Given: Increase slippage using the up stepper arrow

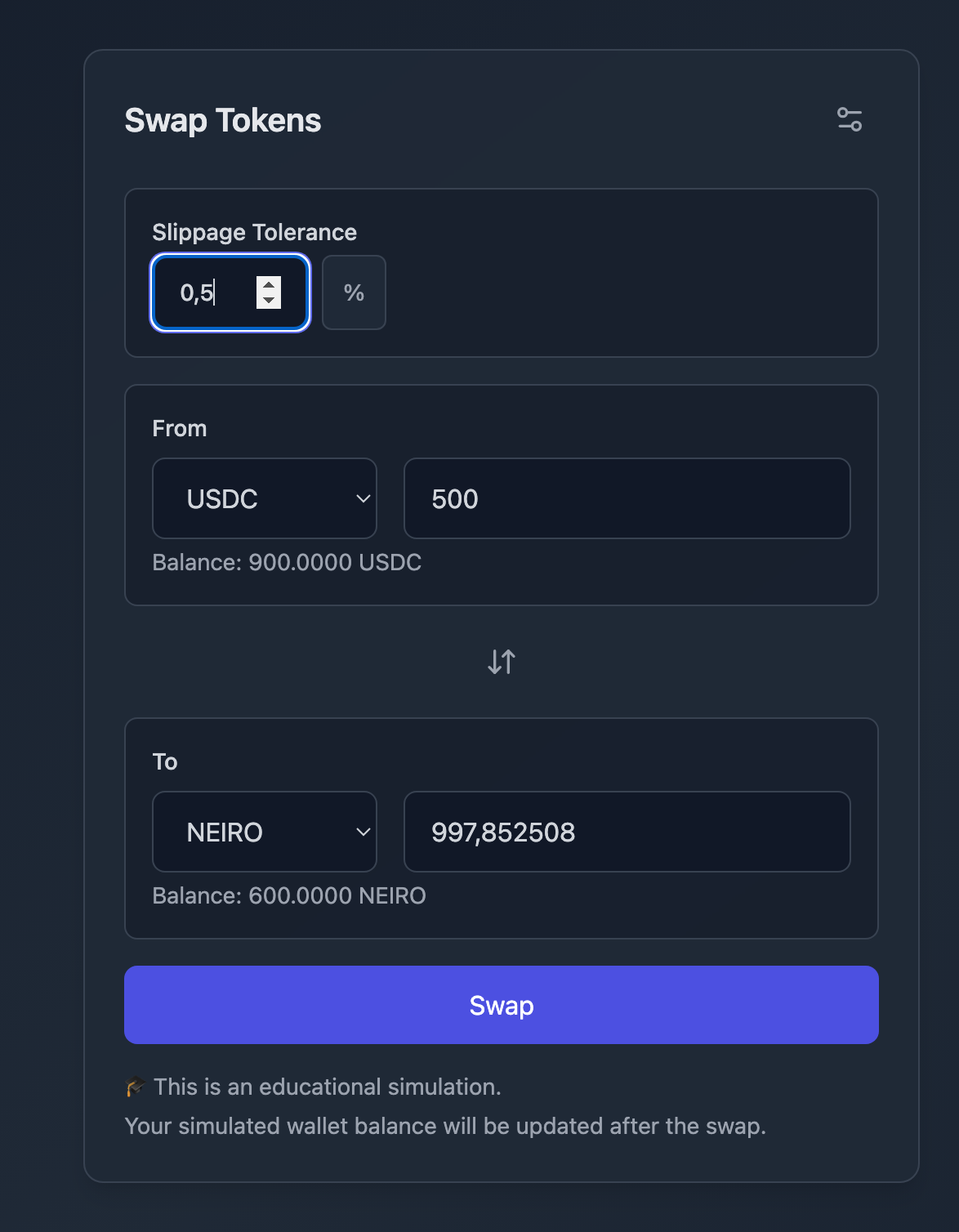Looking at the screenshot, I should click(x=269, y=285).
